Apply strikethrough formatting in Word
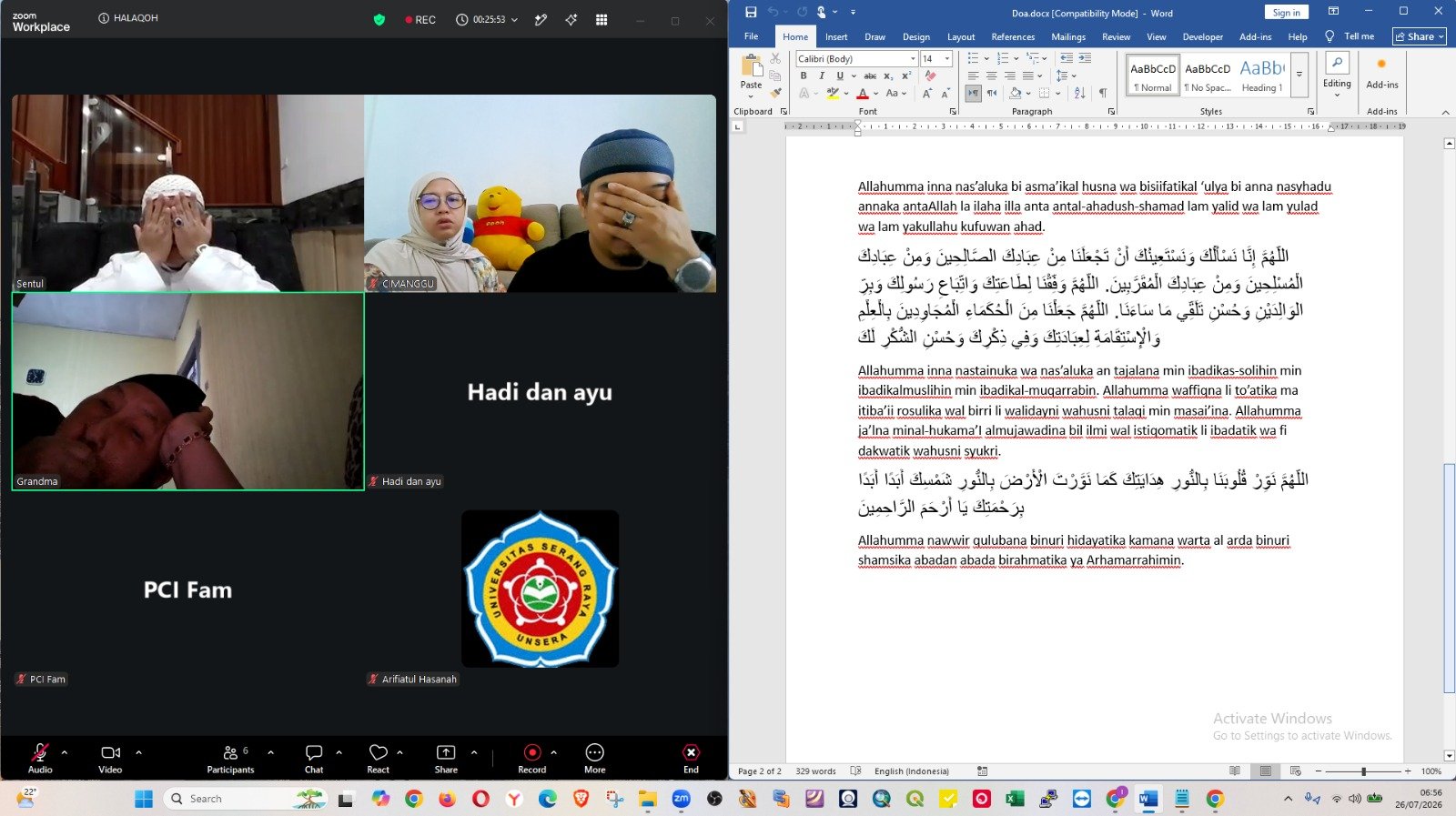Screen dimensions: 1456x816 pyautogui.click(x=870, y=76)
